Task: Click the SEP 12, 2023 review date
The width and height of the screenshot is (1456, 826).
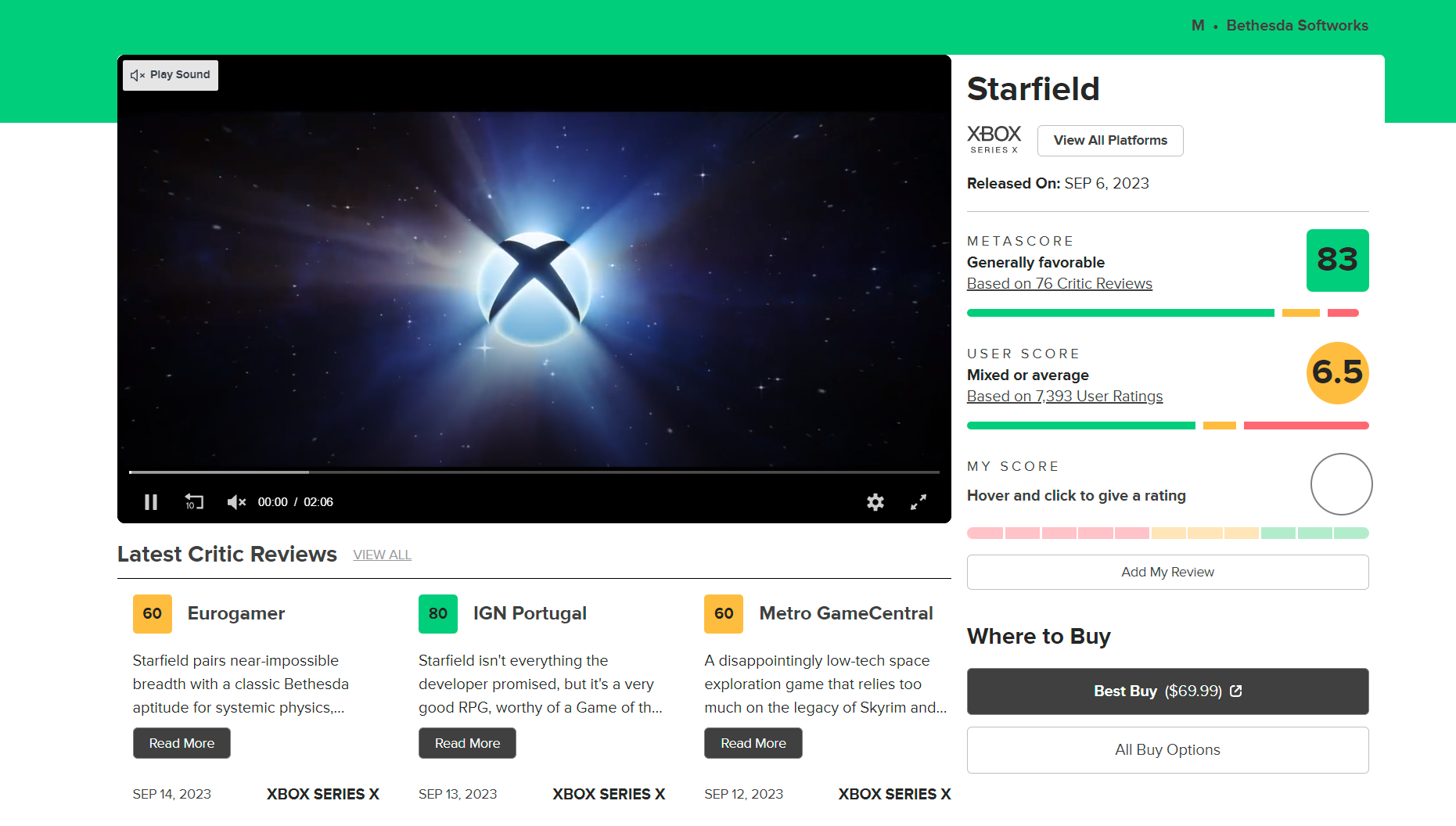Action: 743,795
